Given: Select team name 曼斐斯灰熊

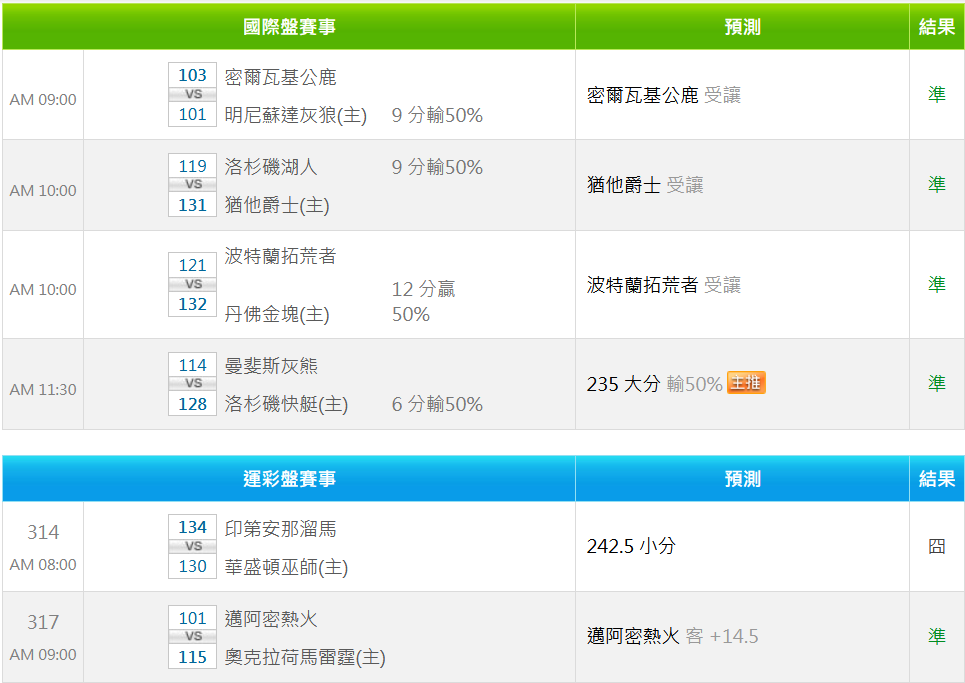Looking at the screenshot, I should (271, 366).
